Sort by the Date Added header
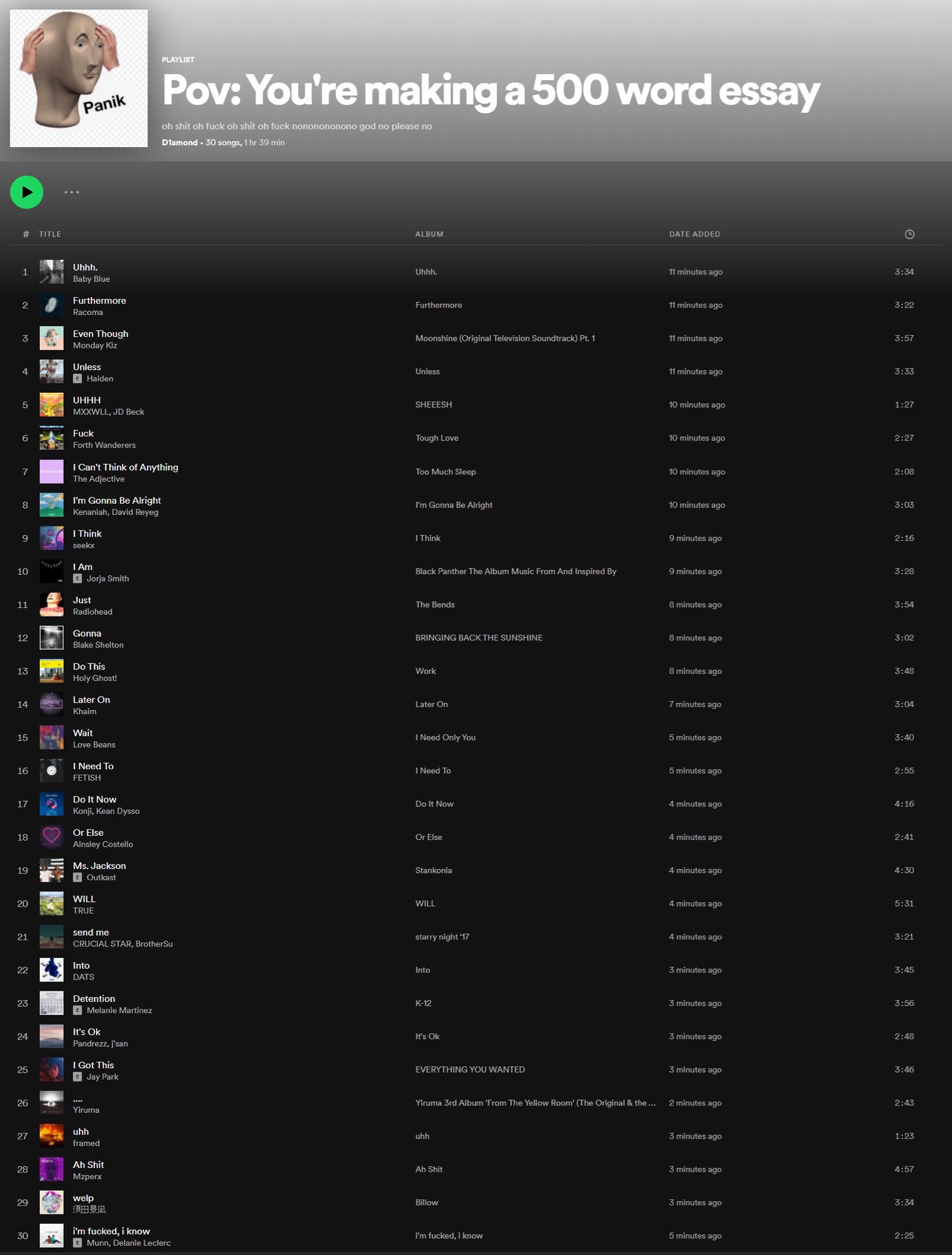 tap(694, 234)
